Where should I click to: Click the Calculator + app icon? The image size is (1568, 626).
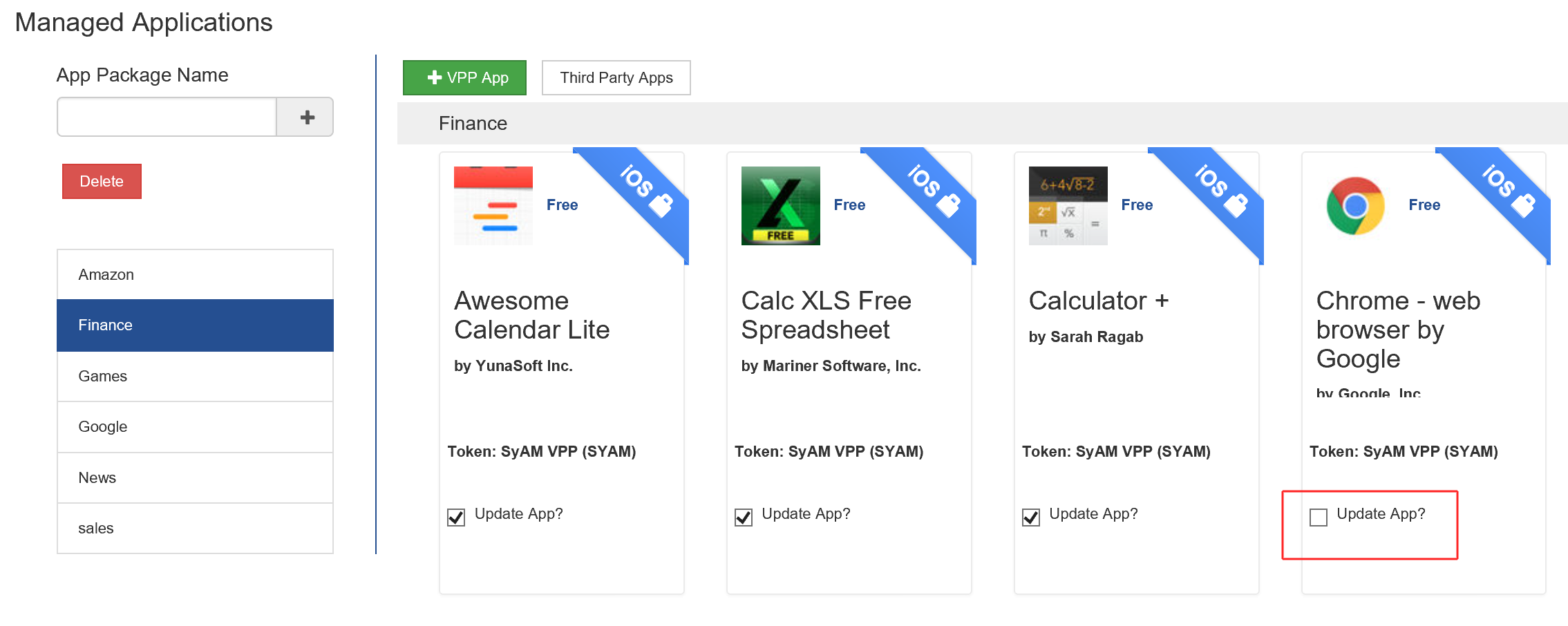tap(1068, 205)
